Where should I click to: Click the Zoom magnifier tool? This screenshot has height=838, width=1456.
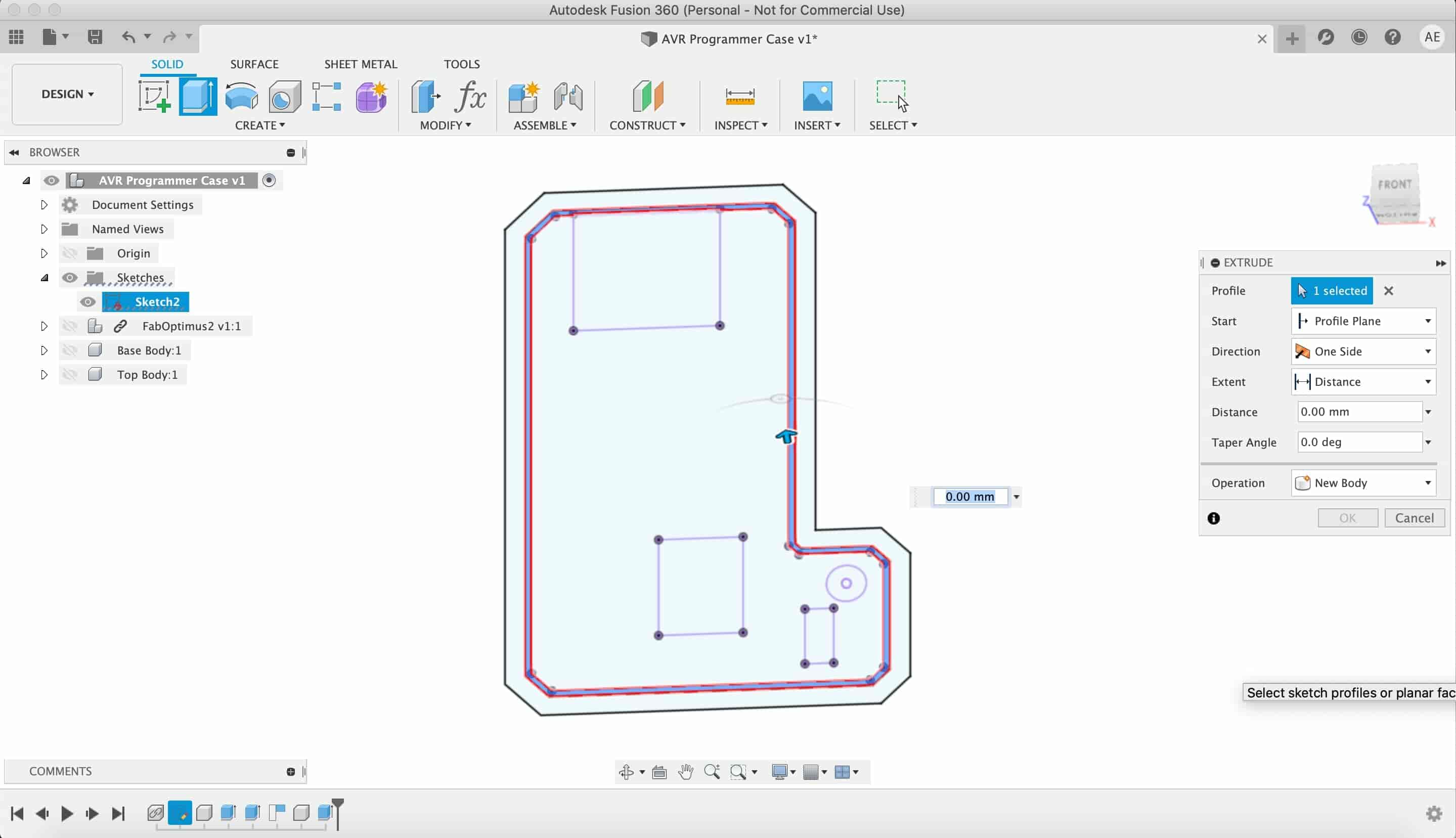[x=712, y=772]
